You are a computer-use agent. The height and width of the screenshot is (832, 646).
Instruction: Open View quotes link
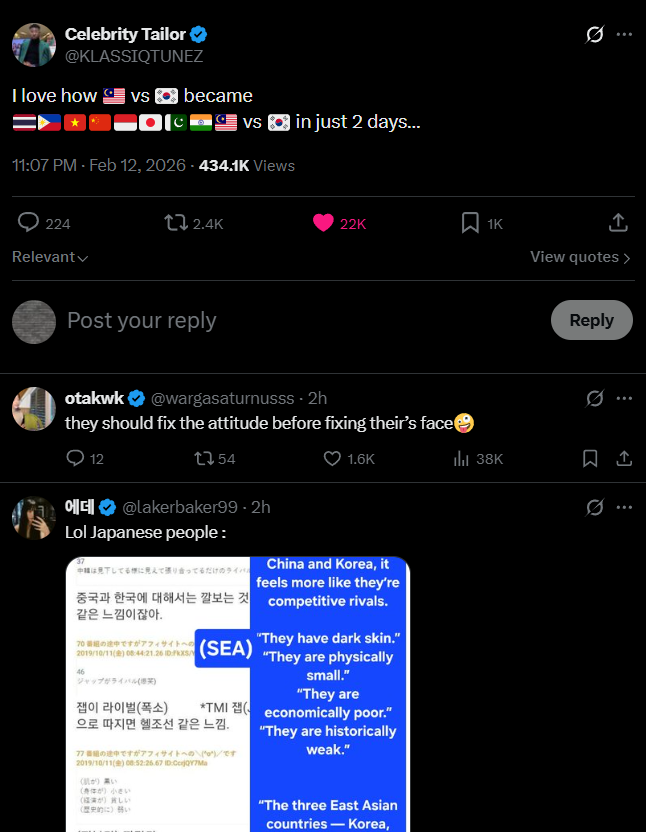tap(580, 257)
